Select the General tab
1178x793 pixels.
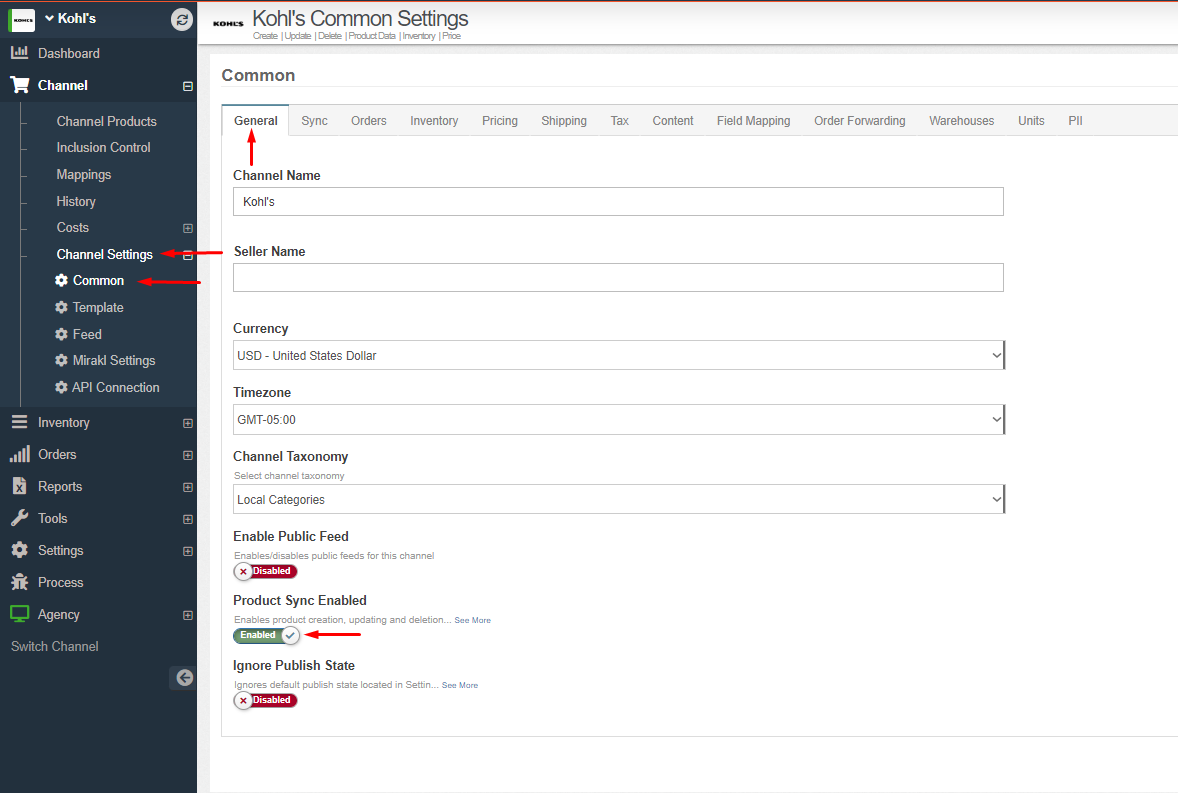click(255, 121)
